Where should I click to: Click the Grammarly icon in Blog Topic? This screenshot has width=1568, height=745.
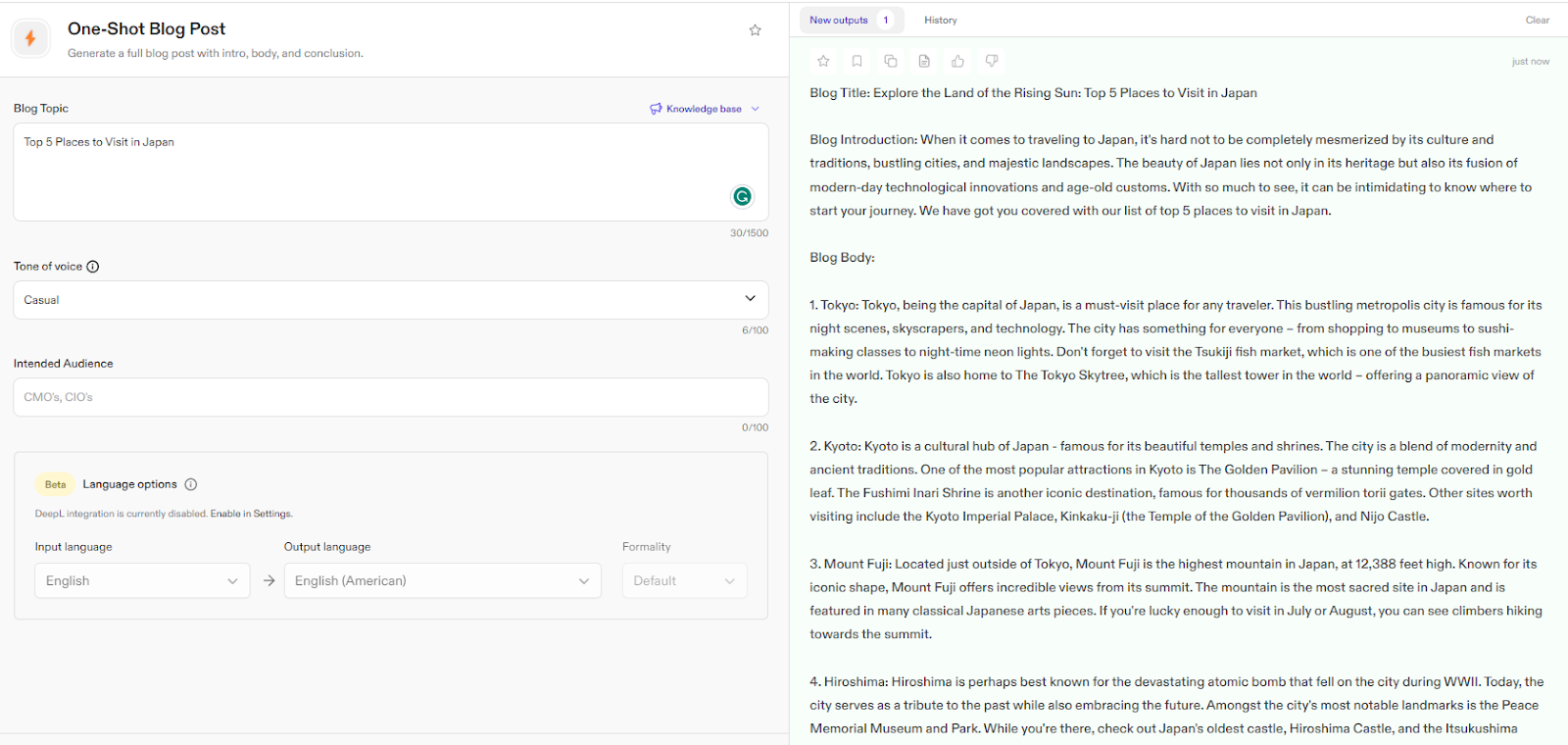coord(743,197)
